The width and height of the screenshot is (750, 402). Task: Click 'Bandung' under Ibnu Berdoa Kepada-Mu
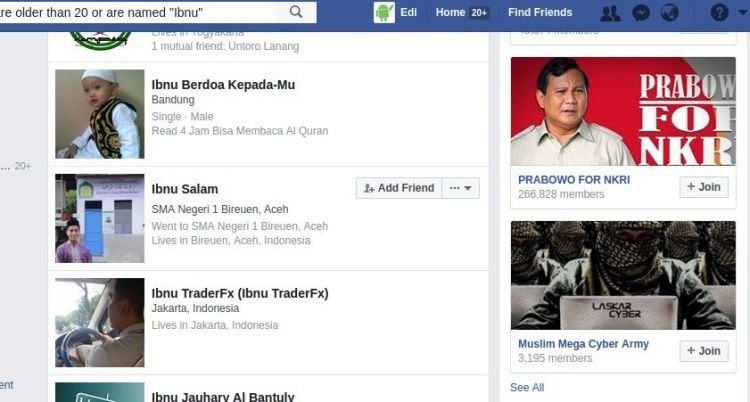(173, 100)
